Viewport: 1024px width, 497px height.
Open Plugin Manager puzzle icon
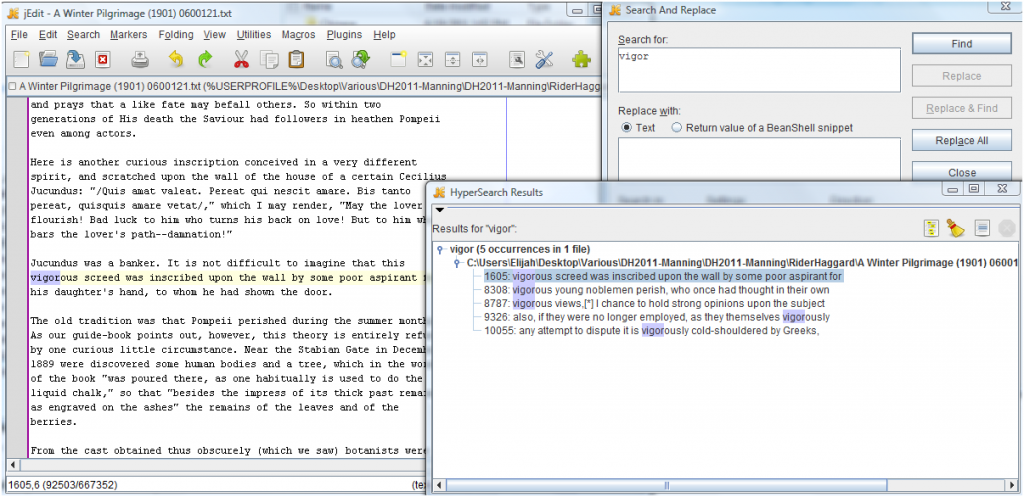[x=581, y=60]
